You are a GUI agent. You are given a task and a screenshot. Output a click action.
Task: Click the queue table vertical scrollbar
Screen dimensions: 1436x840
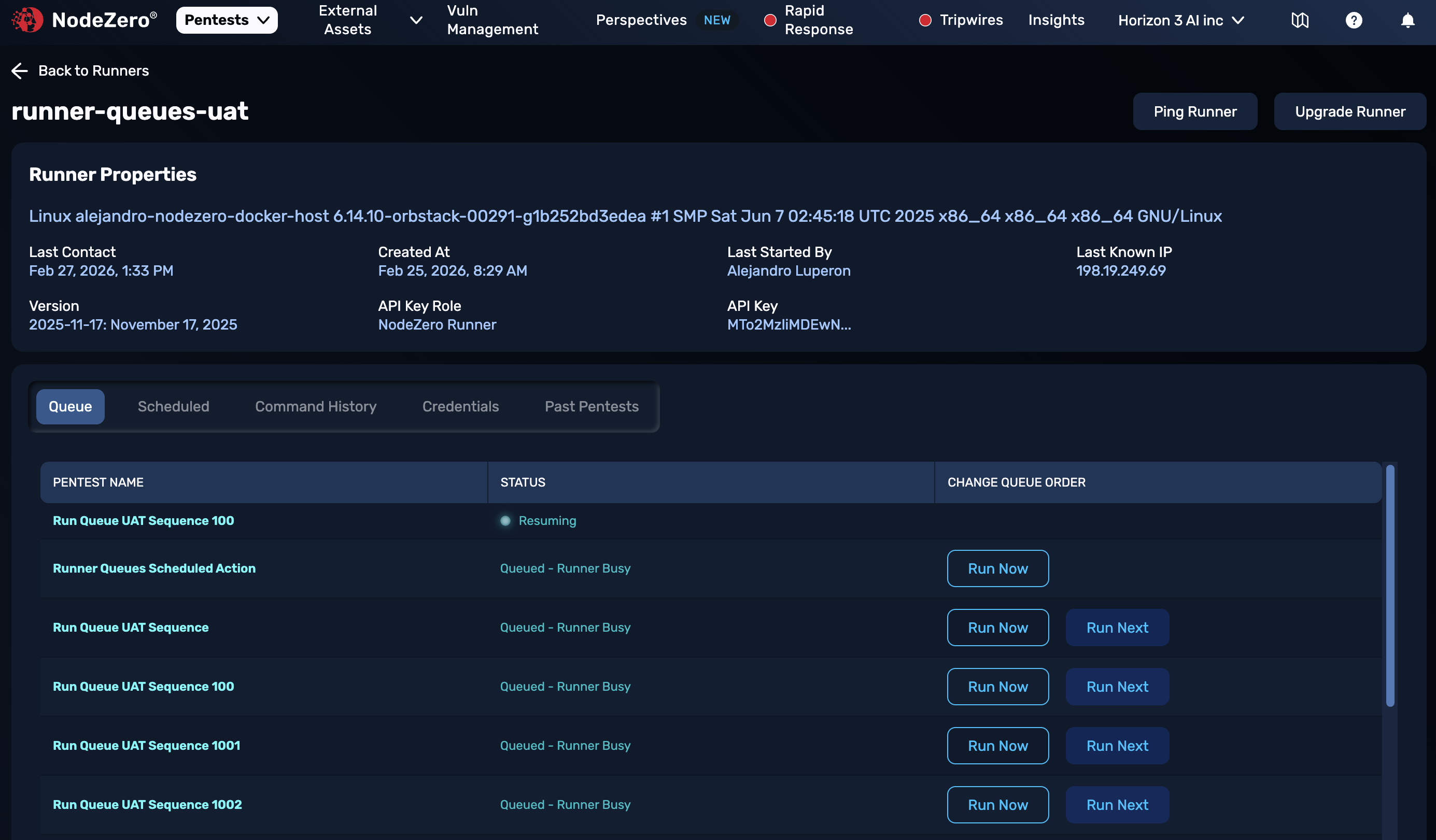point(1390,587)
